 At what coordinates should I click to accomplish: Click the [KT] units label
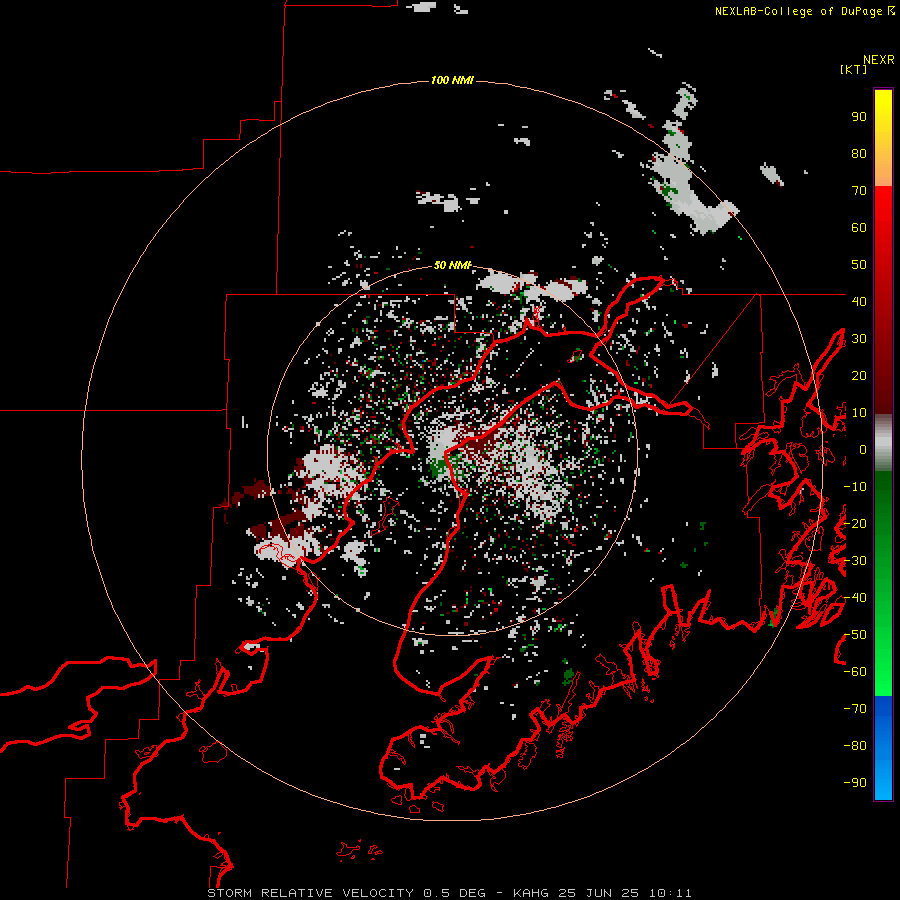click(x=853, y=69)
